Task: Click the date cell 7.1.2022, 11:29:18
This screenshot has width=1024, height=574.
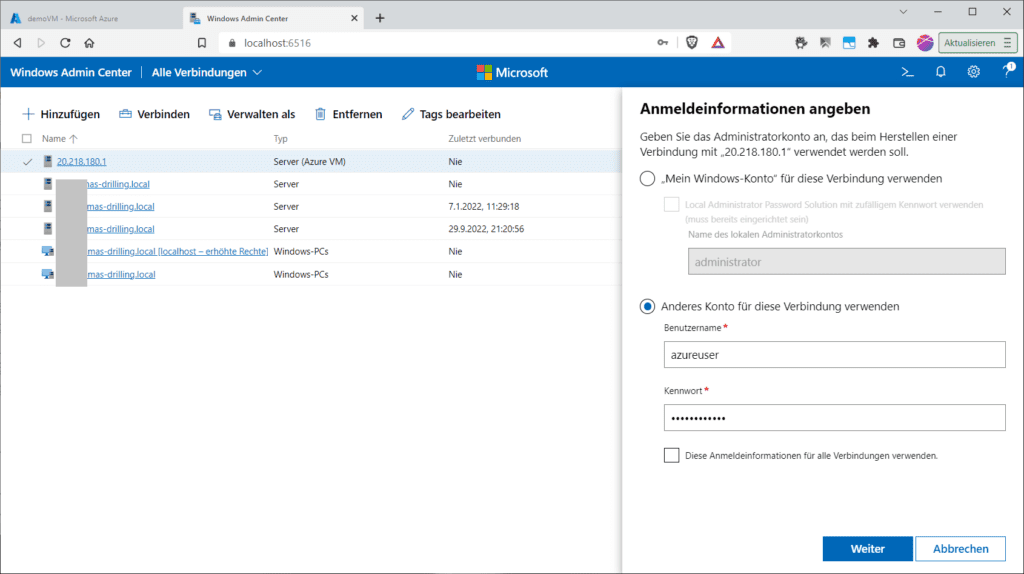Action: 484,206
